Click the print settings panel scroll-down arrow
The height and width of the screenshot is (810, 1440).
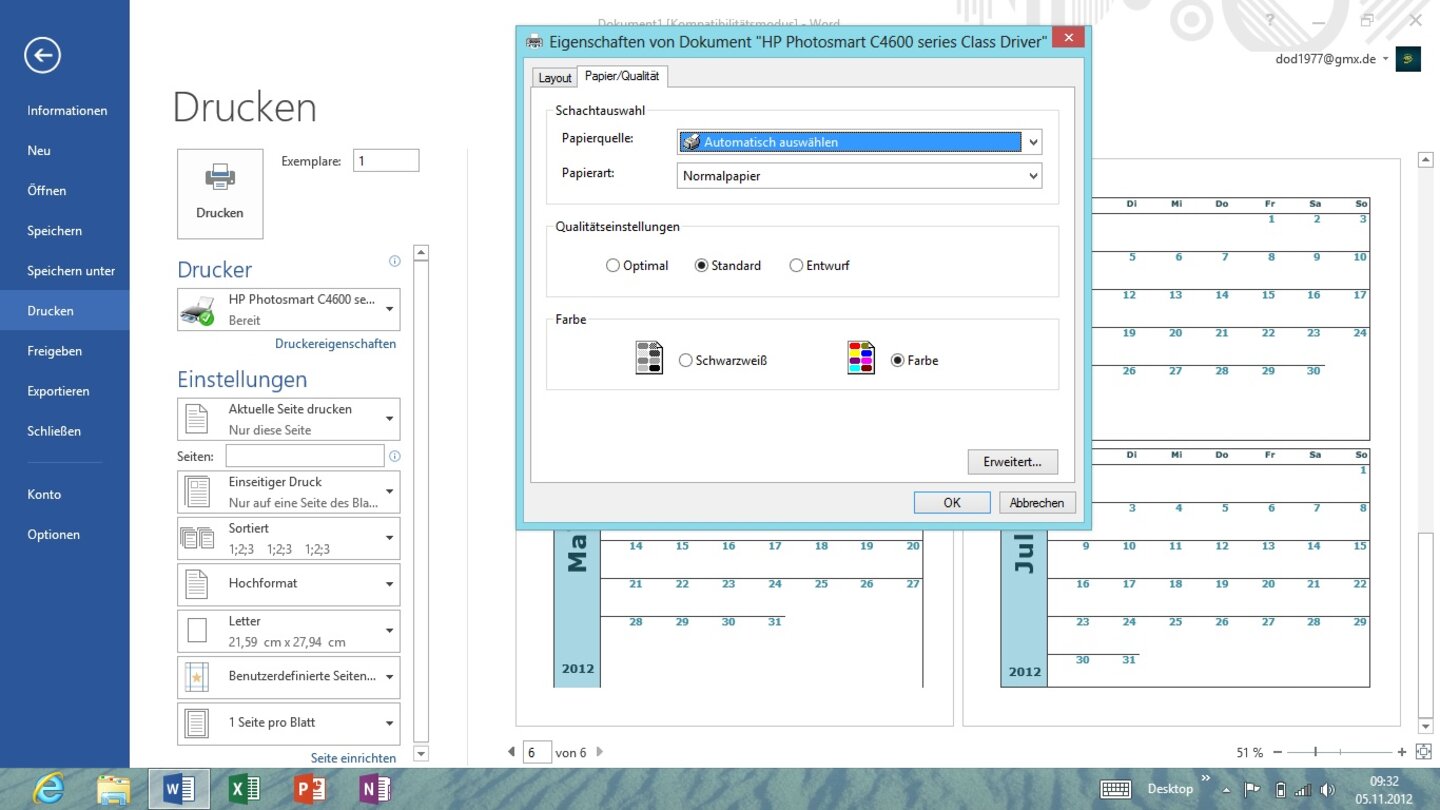(421, 753)
